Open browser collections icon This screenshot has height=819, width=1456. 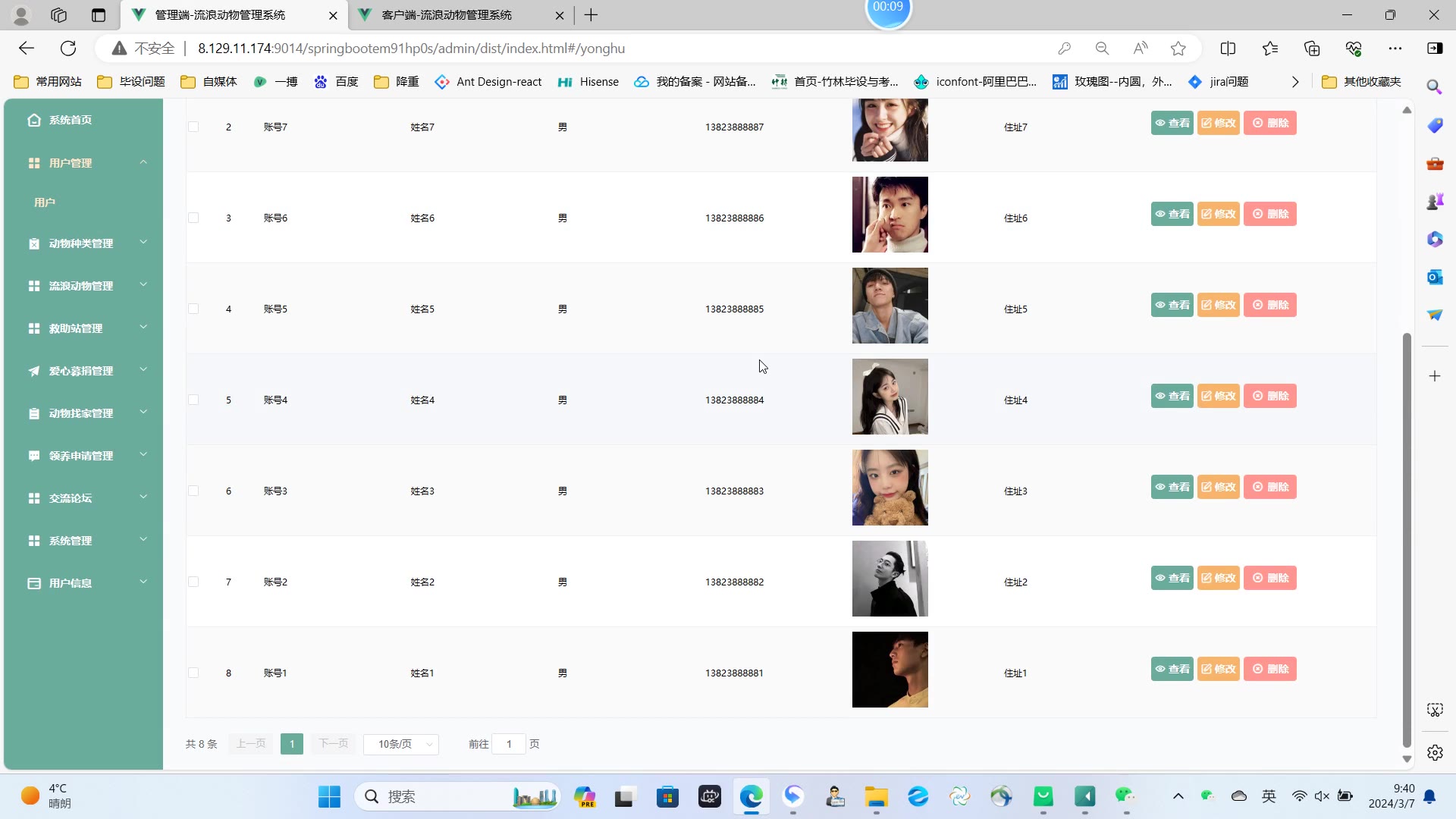(1312, 49)
